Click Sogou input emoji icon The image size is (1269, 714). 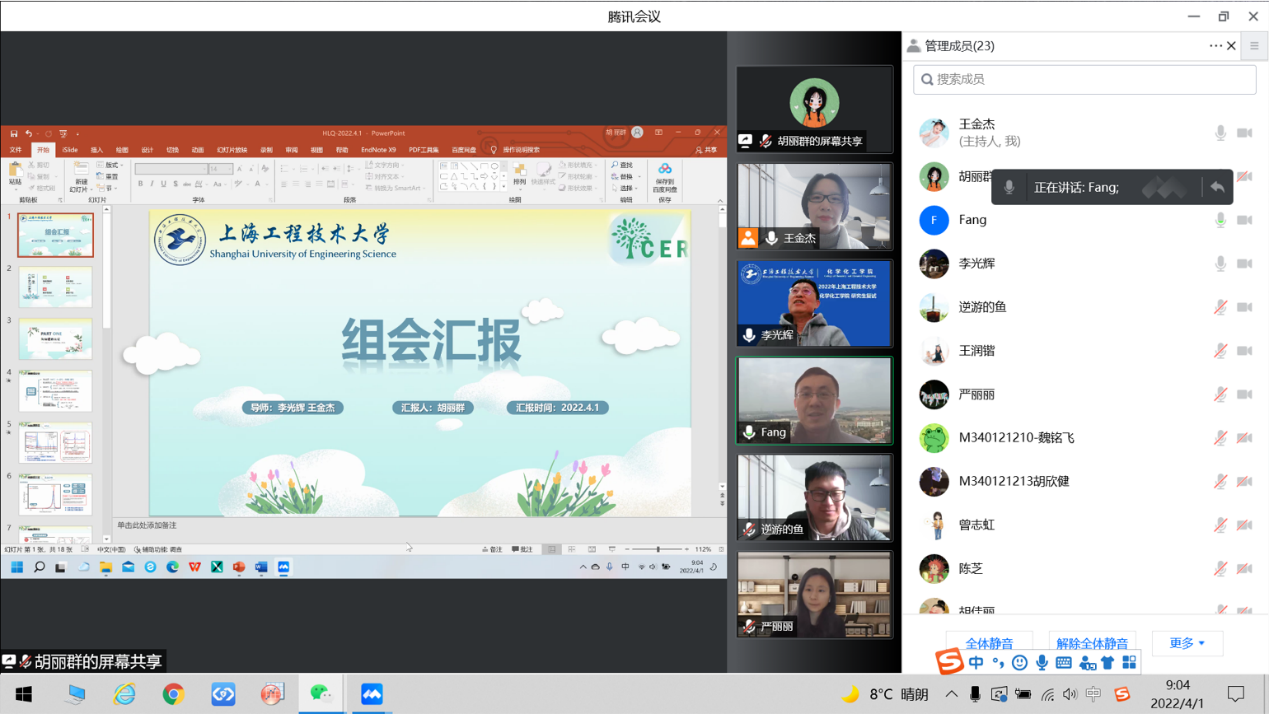pos(1019,663)
